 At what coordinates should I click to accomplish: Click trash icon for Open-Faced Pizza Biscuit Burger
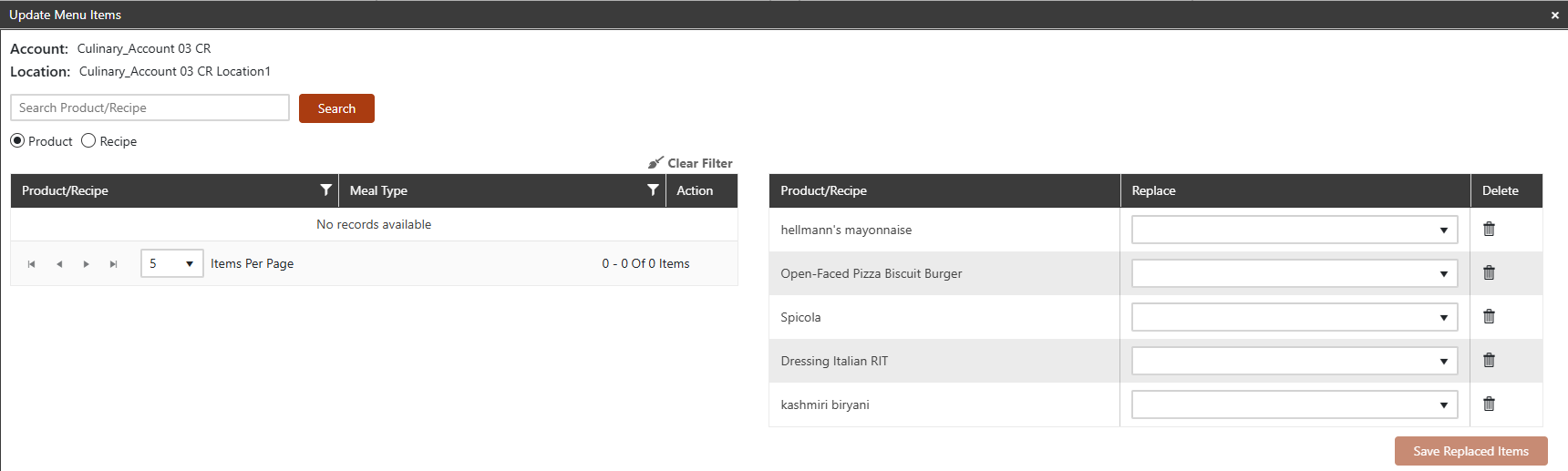(1489, 272)
